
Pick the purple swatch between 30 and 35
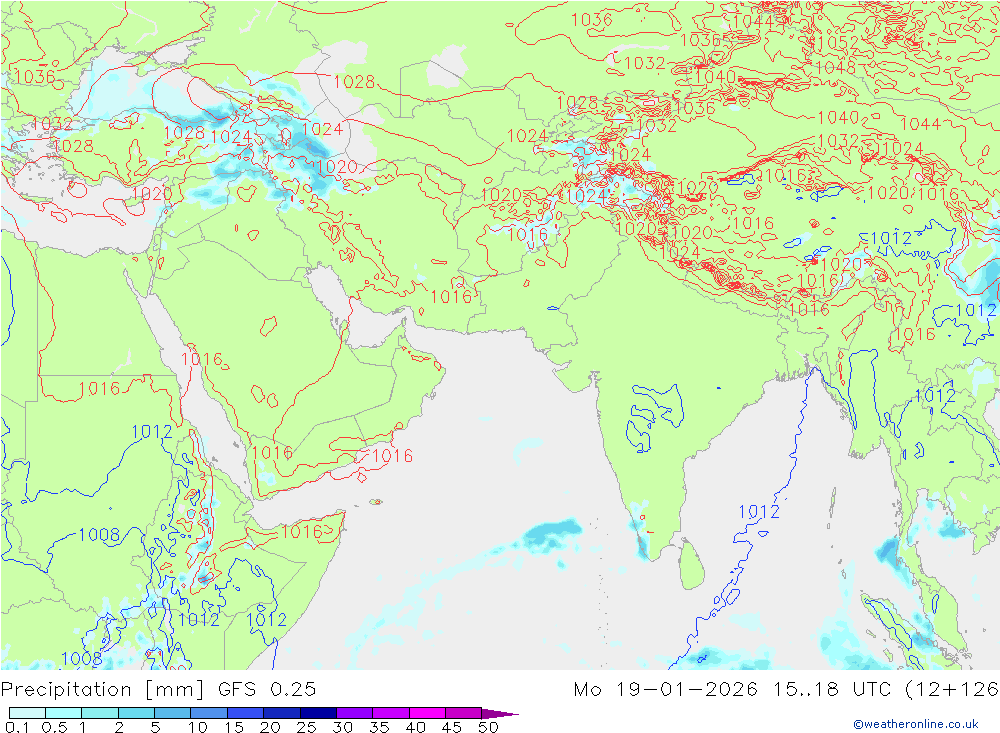pyautogui.click(x=354, y=713)
